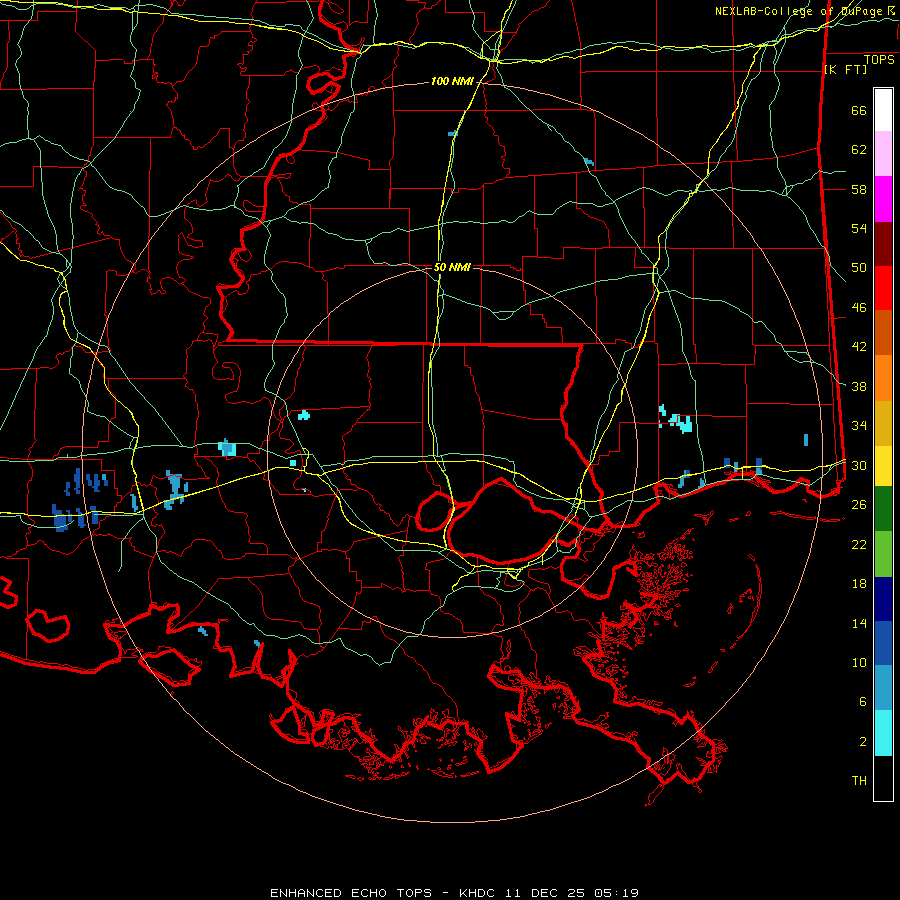Click the TOPS legend title

[879, 59]
